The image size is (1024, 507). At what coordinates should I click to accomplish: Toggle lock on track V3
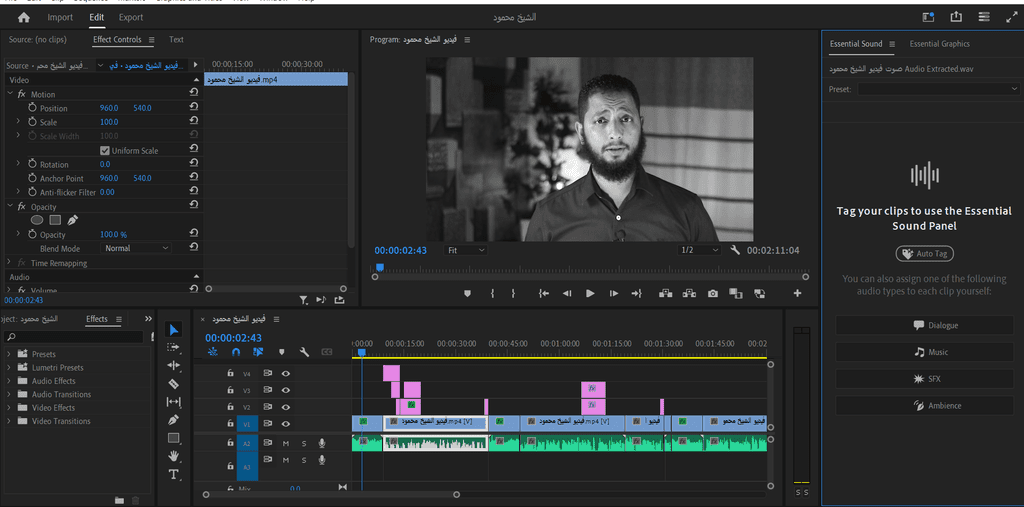(x=230, y=390)
